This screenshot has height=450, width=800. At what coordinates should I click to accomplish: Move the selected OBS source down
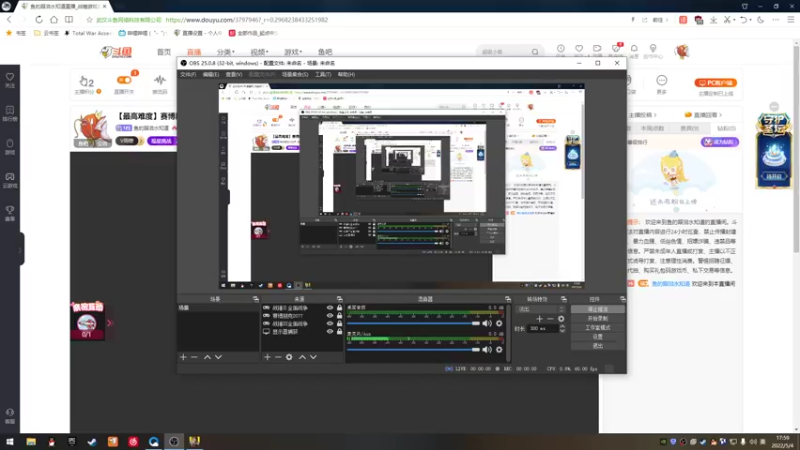(313, 357)
